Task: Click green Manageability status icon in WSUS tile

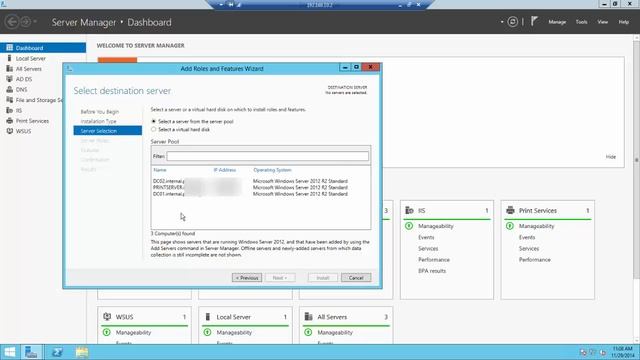Action: pyautogui.click(x=107, y=332)
